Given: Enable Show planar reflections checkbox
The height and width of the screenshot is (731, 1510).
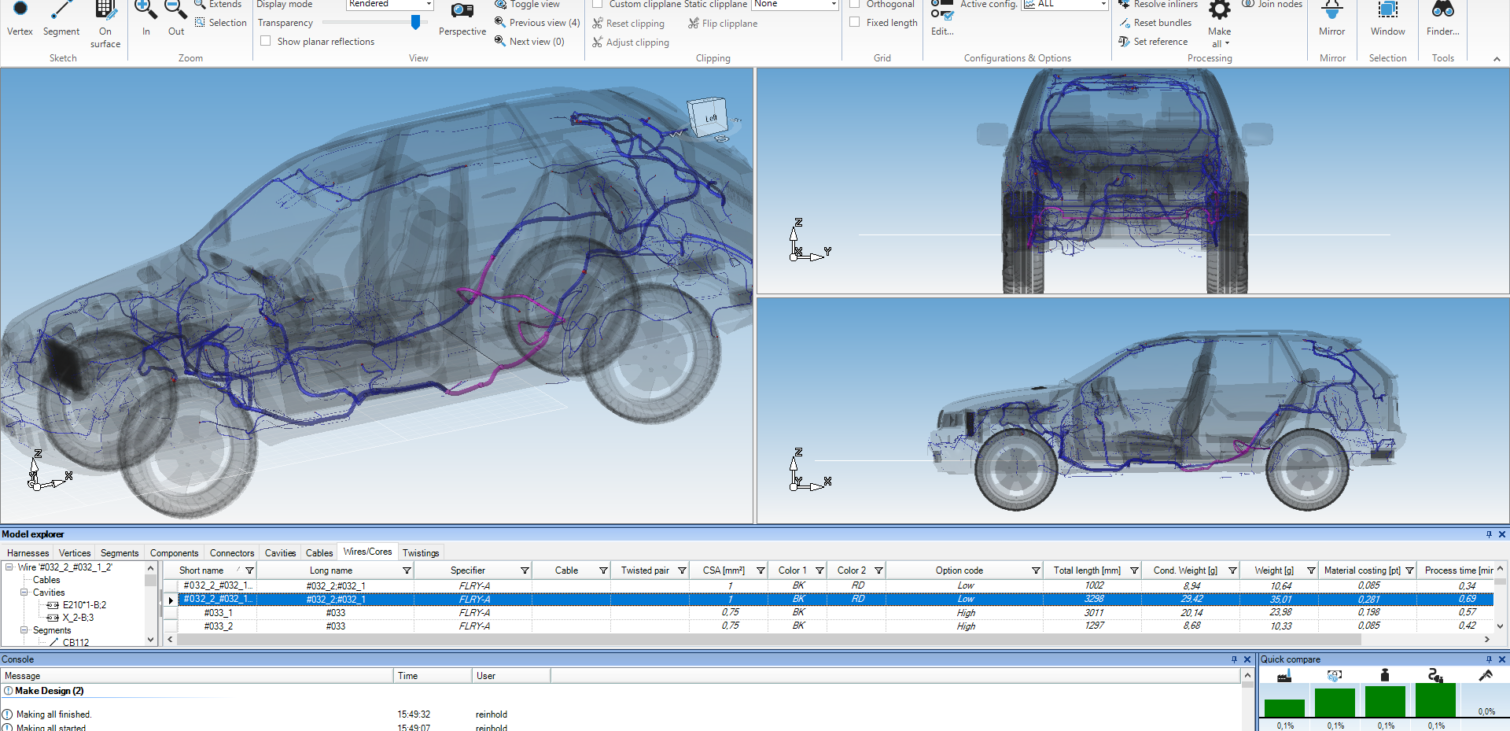Looking at the screenshot, I should (x=265, y=42).
